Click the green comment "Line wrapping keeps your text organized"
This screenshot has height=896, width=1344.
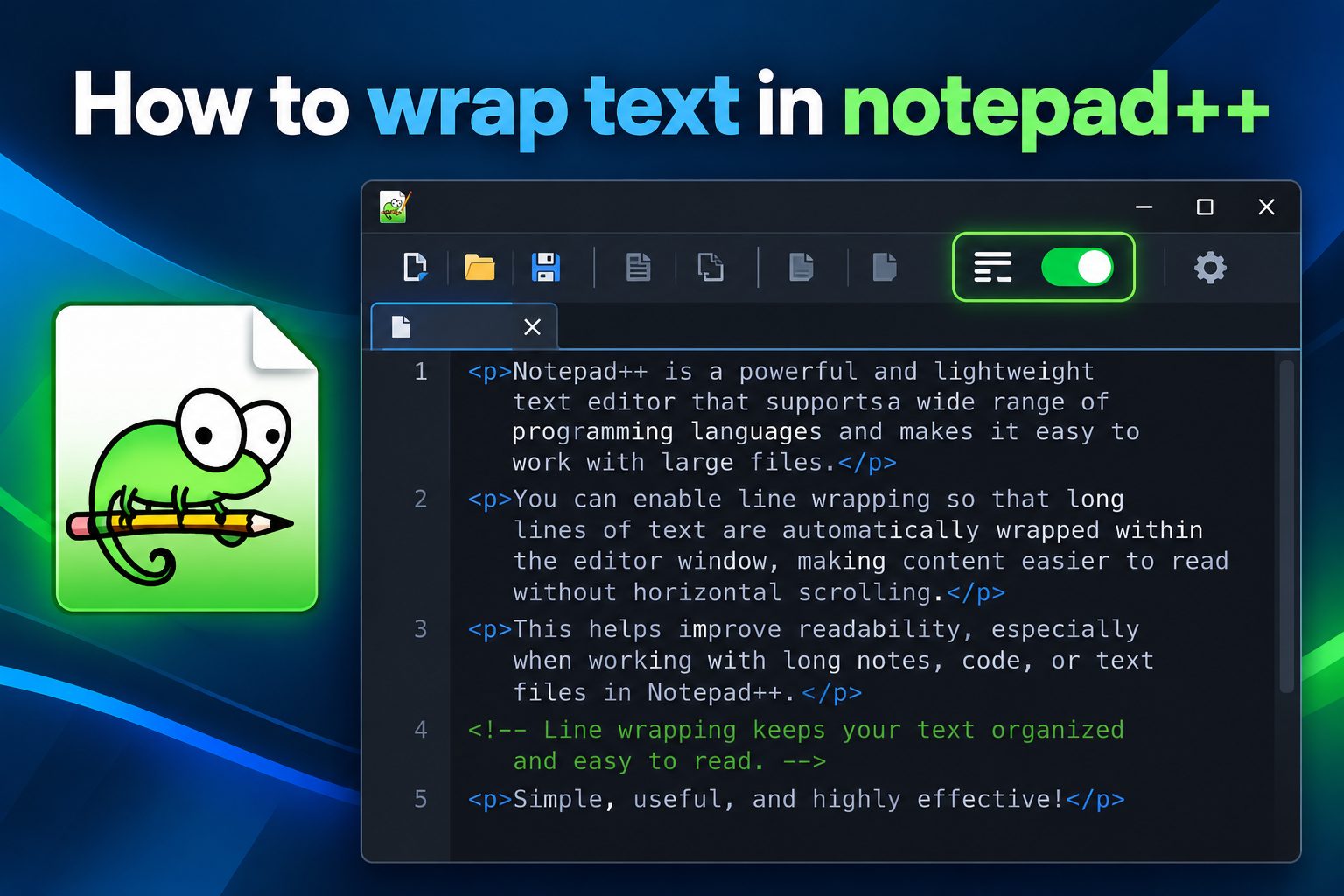(833, 730)
